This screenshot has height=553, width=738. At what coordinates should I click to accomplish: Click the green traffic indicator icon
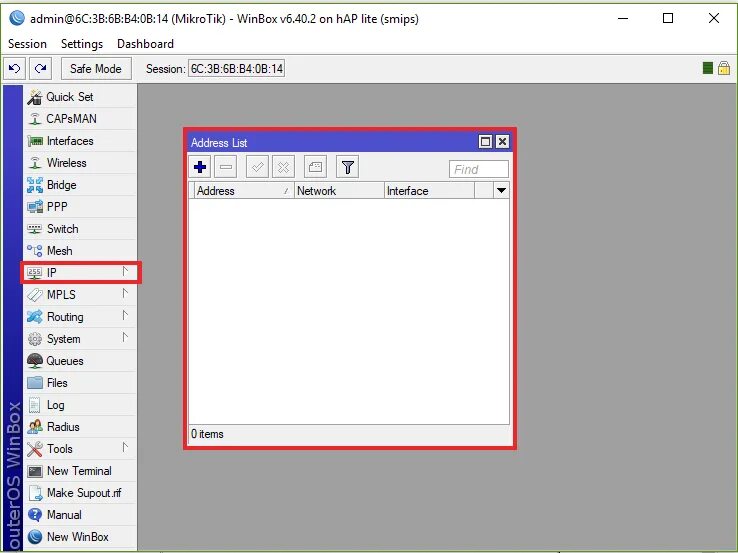click(707, 68)
